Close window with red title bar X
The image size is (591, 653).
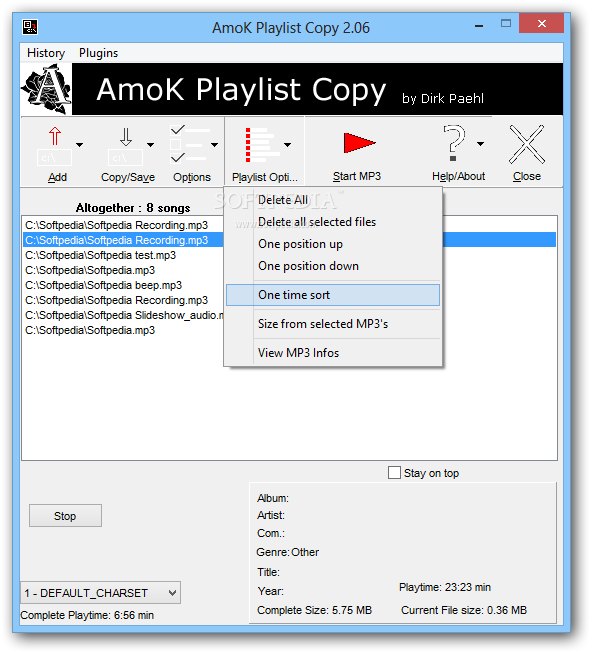(541, 23)
